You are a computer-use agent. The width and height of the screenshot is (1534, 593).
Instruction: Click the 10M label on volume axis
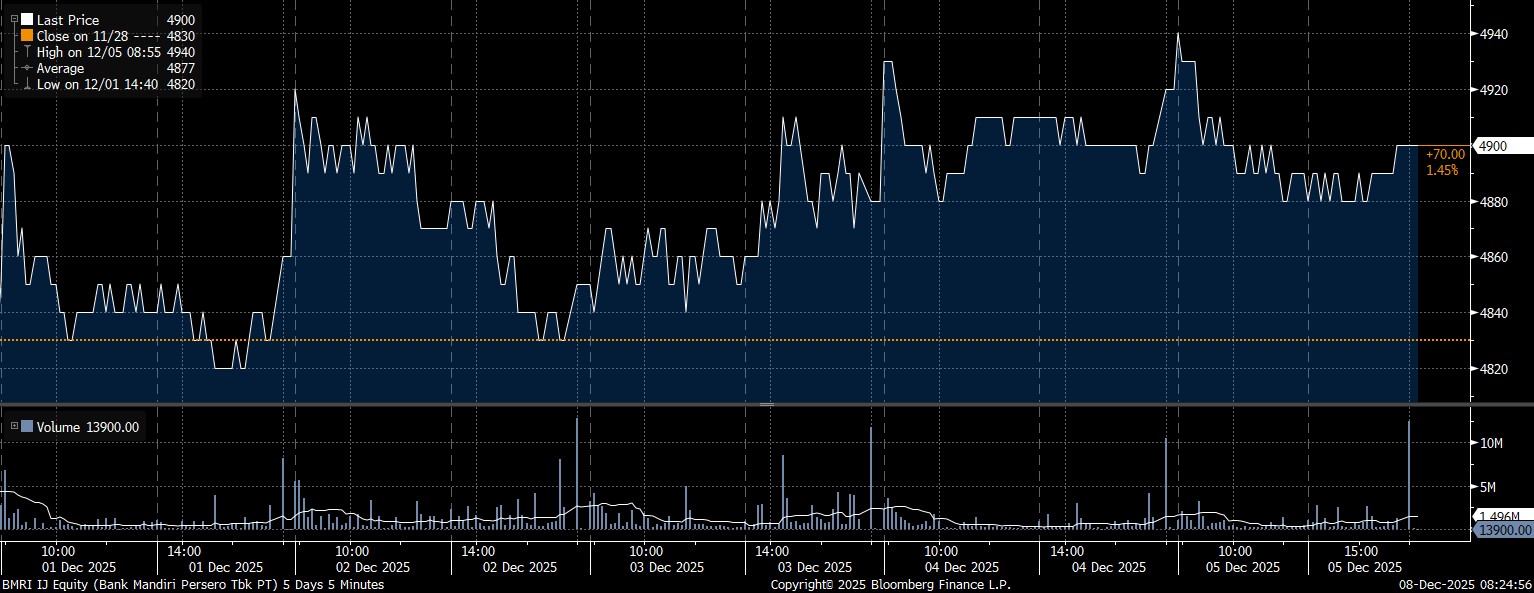coord(1491,443)
